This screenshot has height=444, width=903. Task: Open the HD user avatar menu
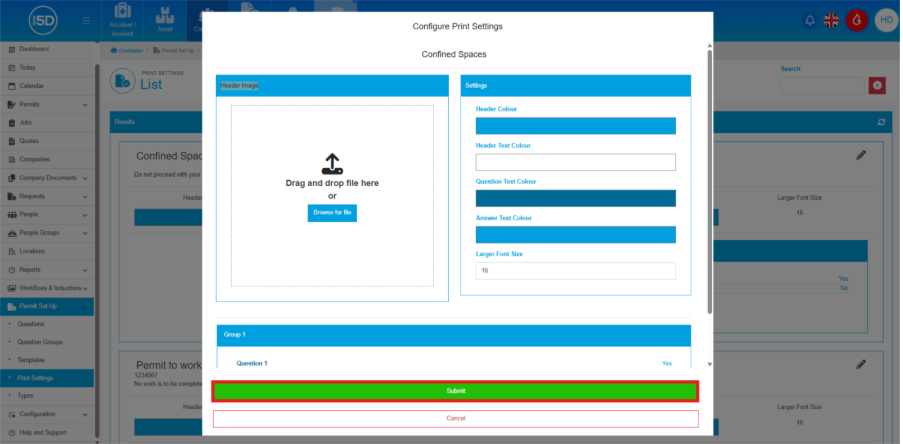point(886,20)
